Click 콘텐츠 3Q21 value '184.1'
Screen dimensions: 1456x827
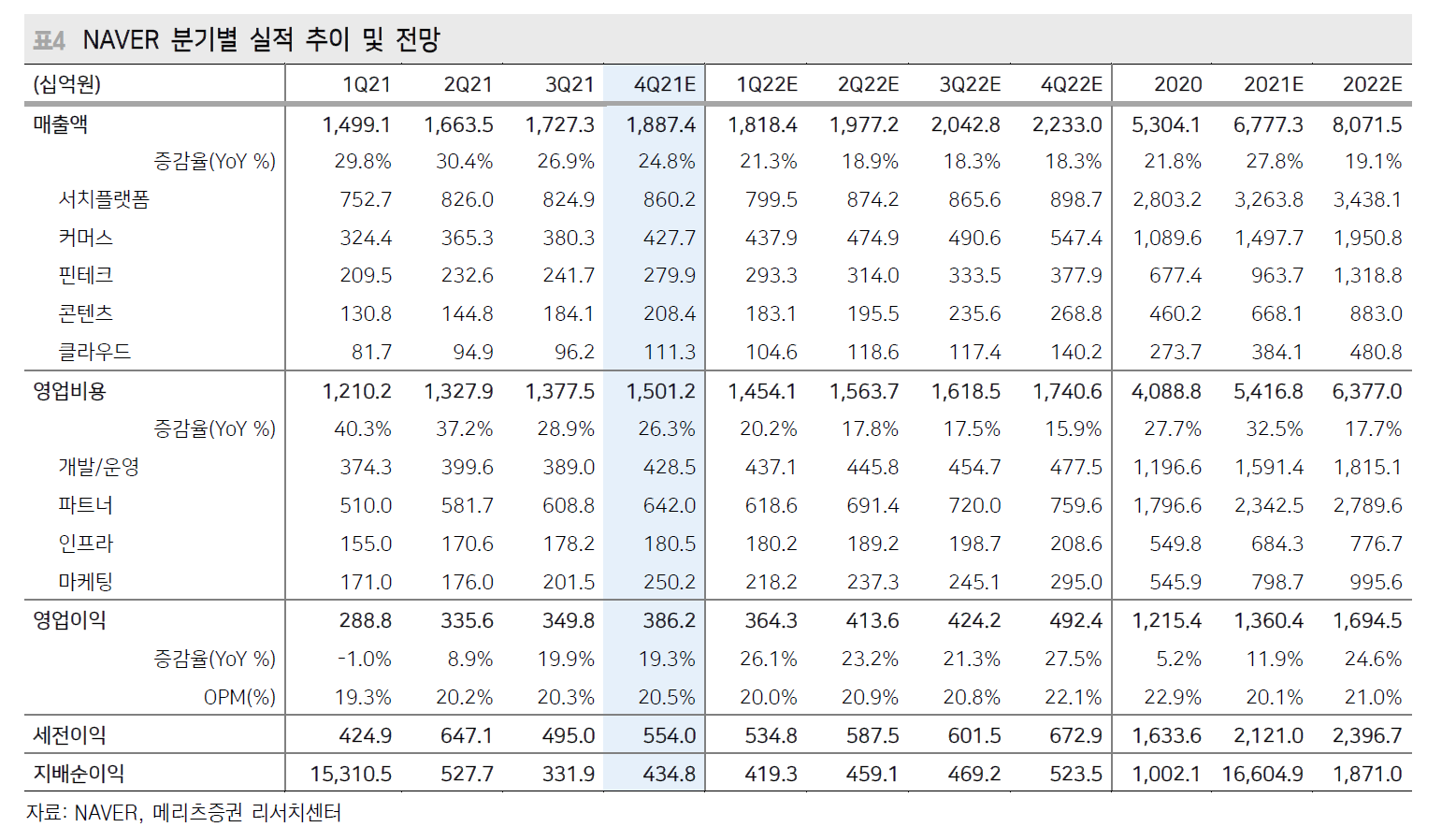pyautogui.click(x=569, y=313)
